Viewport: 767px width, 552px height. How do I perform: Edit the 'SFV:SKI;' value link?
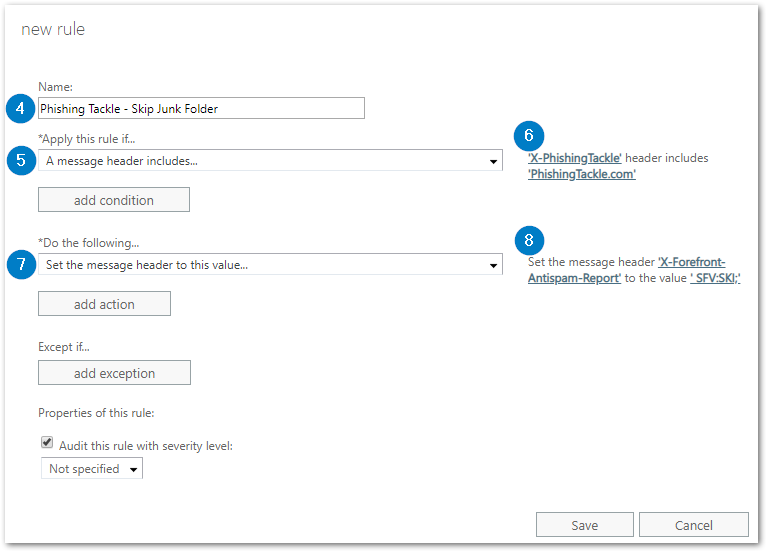coord(715,278)
